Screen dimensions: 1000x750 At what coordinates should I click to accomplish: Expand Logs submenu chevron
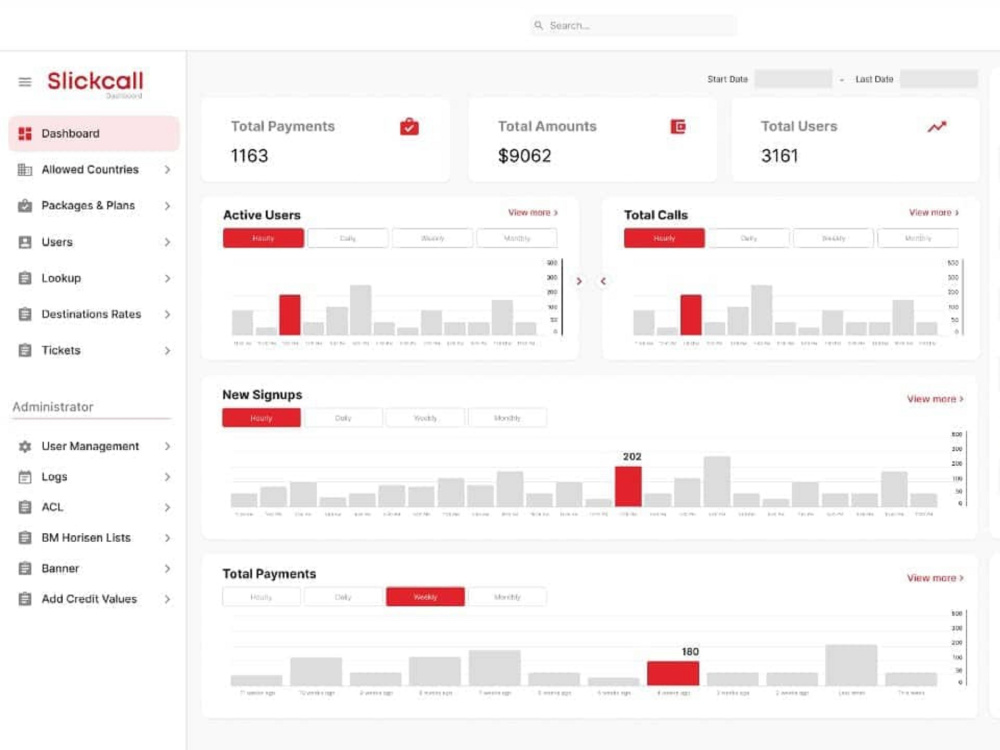[167, 477]
